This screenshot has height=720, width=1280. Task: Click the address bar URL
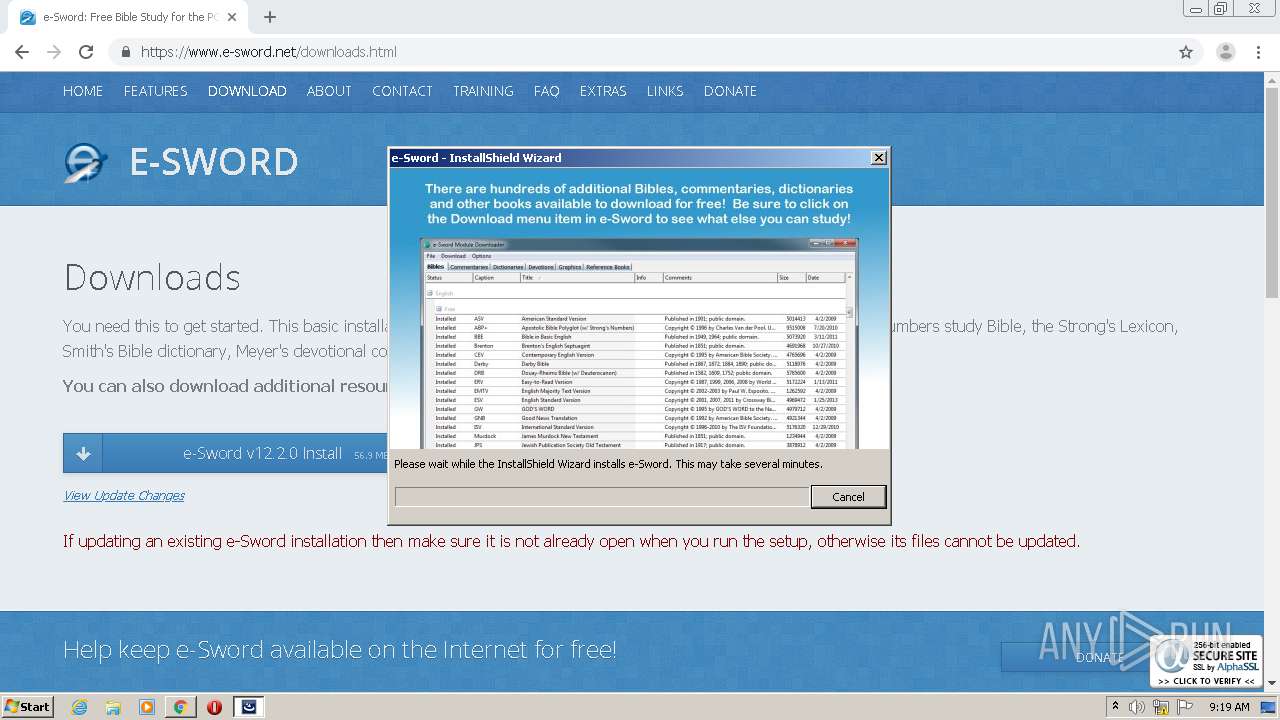(268, 52)
